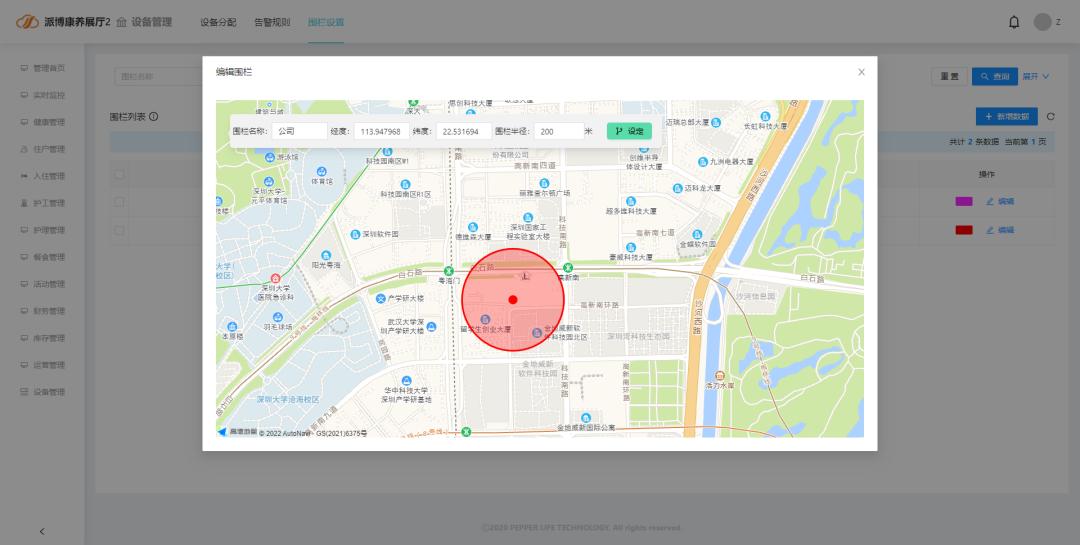Click the 深圳软件园 map marker icon

tap(355, 234)
